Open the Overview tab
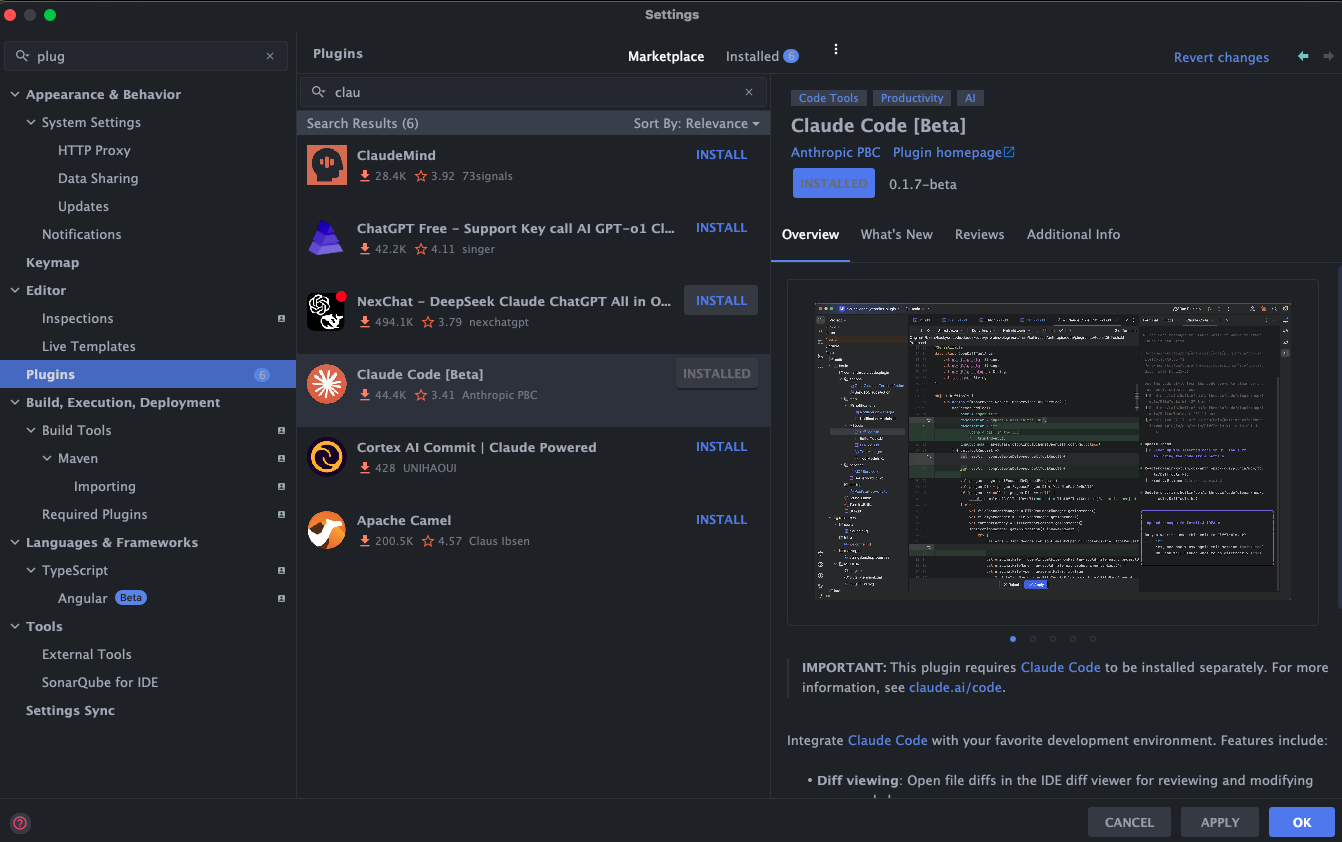The height and width of the screenshot is (842, 1342). tap(810, 234)
